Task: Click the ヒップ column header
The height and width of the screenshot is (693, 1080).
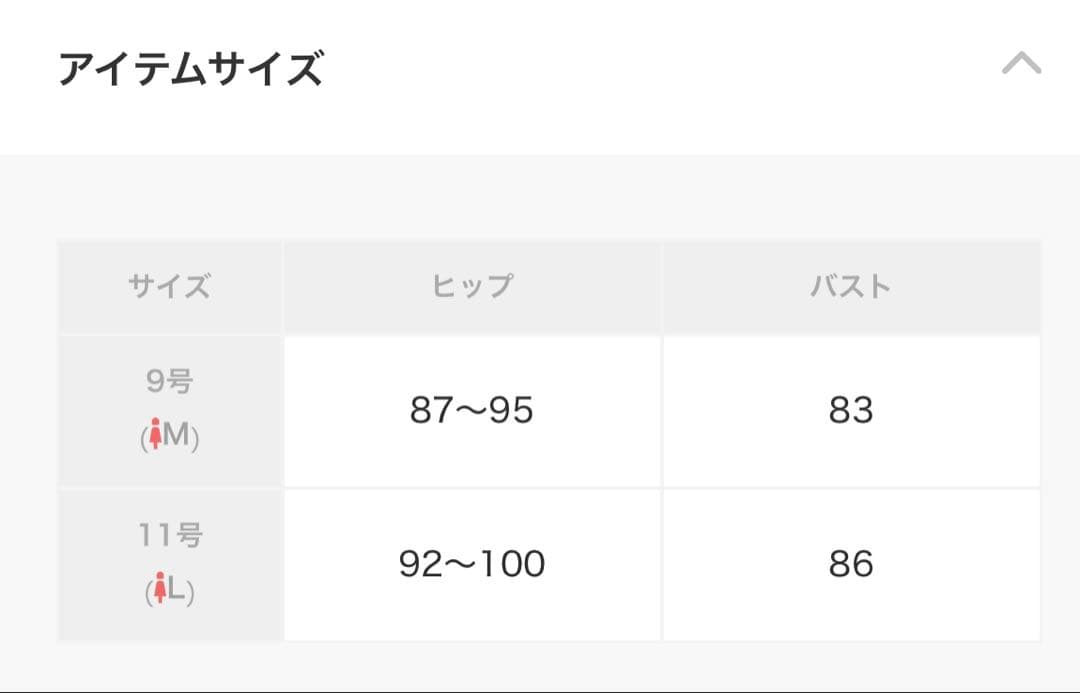Action: tap(470, 287)
